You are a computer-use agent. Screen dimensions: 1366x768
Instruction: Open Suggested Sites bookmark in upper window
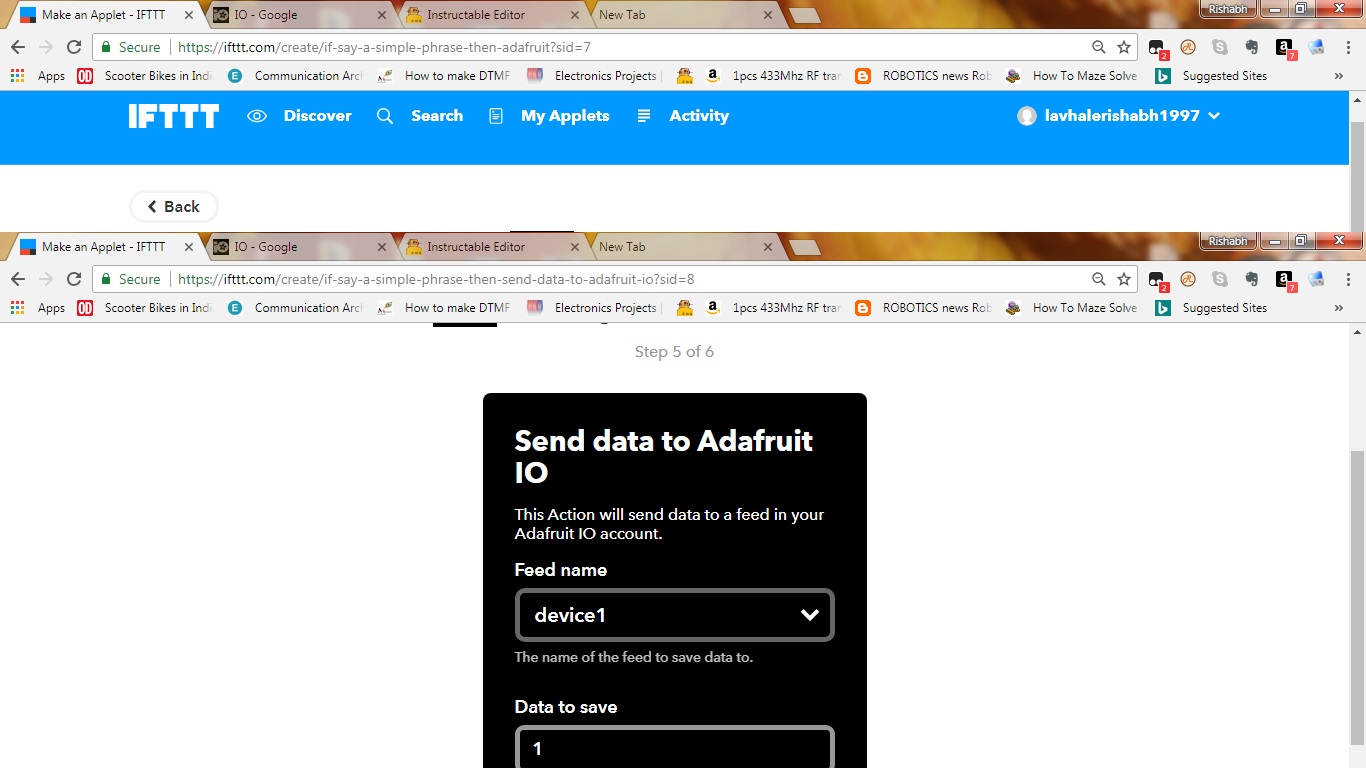(1211, 76)
